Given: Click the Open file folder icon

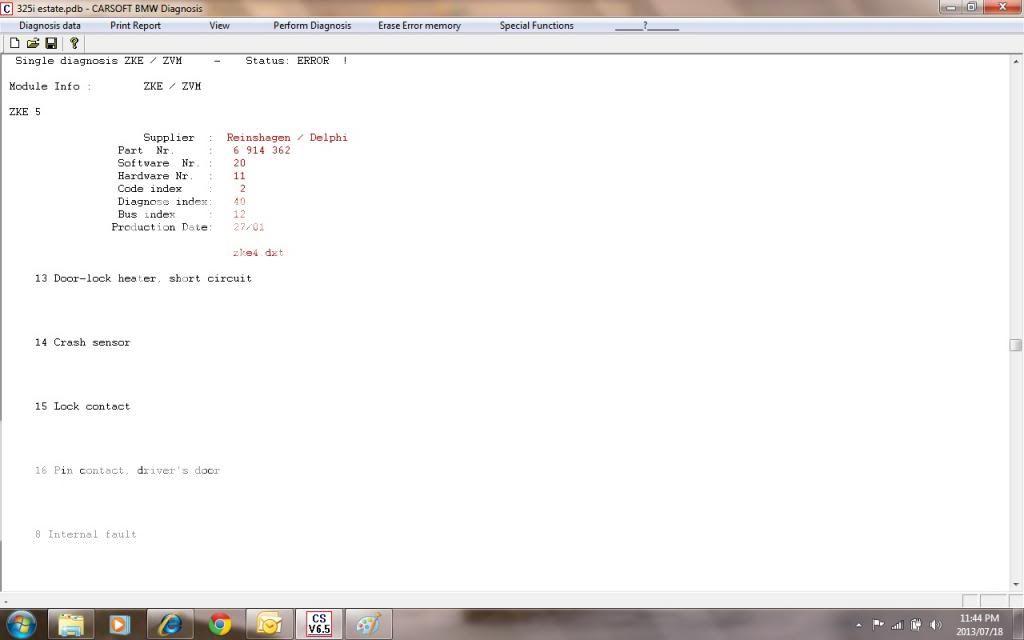Looking at the screenshot, I should tap(32, 43).
